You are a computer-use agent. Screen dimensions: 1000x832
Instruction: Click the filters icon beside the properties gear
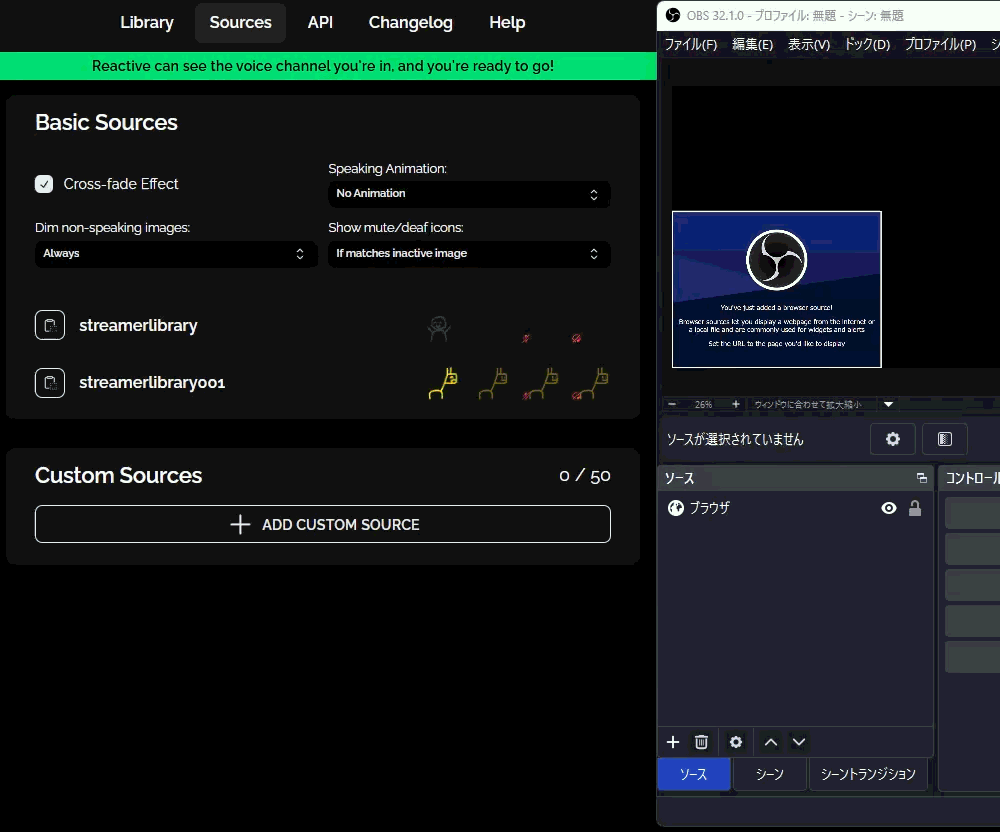944,439
